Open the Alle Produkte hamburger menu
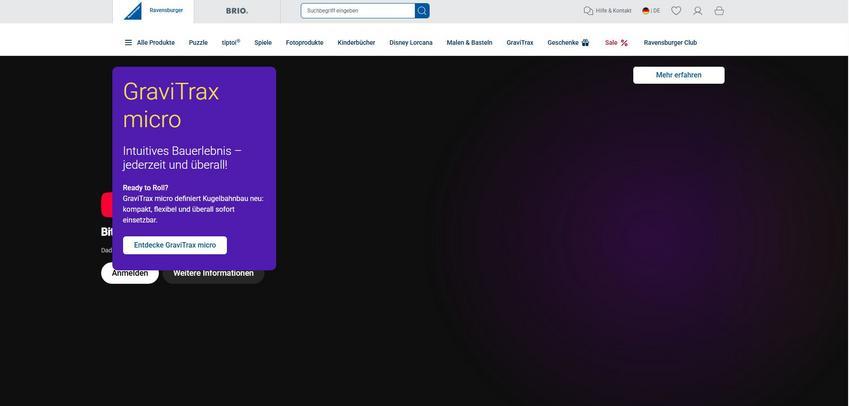Screen dimensions: 849x406 150,43
